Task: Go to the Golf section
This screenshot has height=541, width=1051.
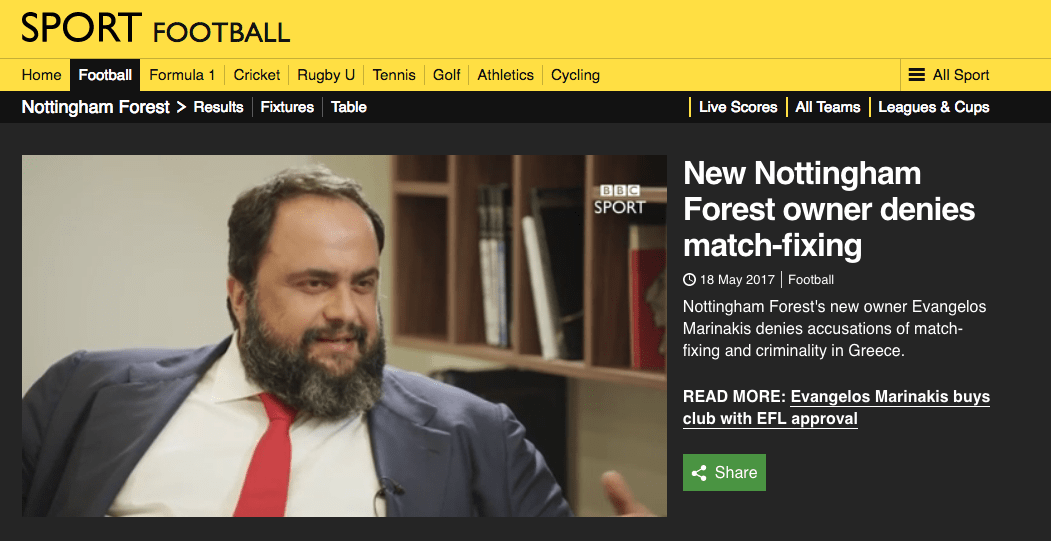Action: [x=446, y=75]
